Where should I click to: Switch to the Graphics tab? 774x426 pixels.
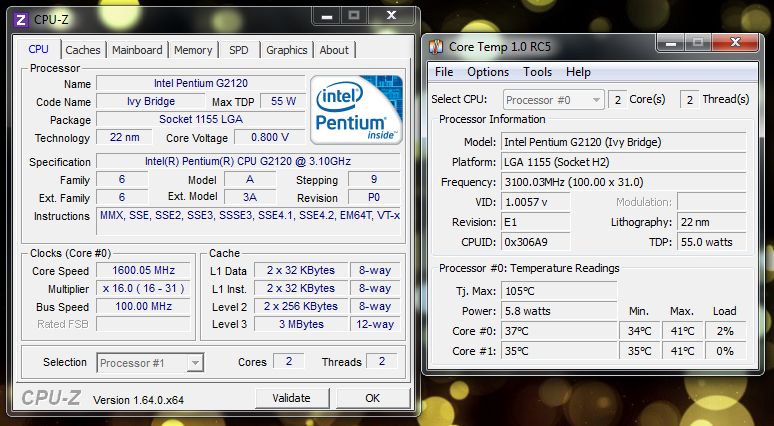(x=287, y=50)
